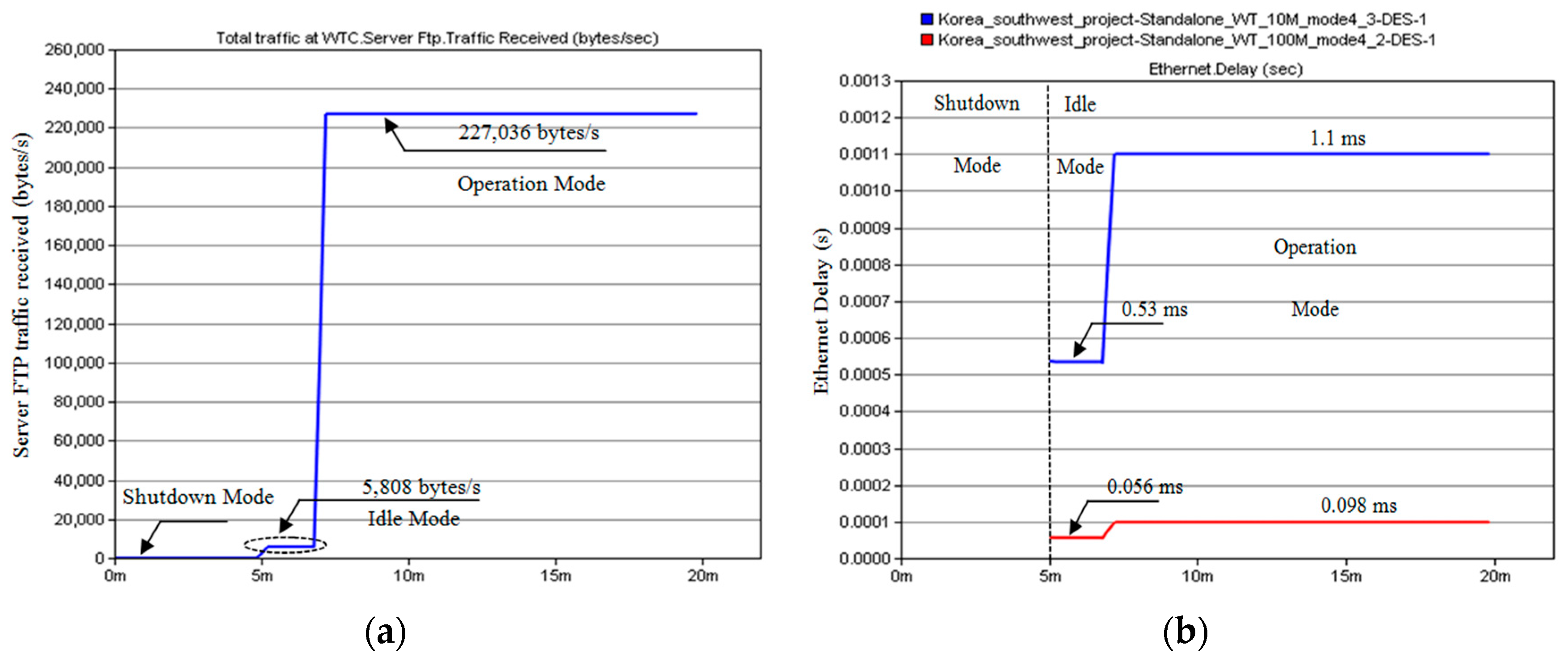Click the 100M_mode4_2-DES-1 legend entry text

[x=1186, y=40]
